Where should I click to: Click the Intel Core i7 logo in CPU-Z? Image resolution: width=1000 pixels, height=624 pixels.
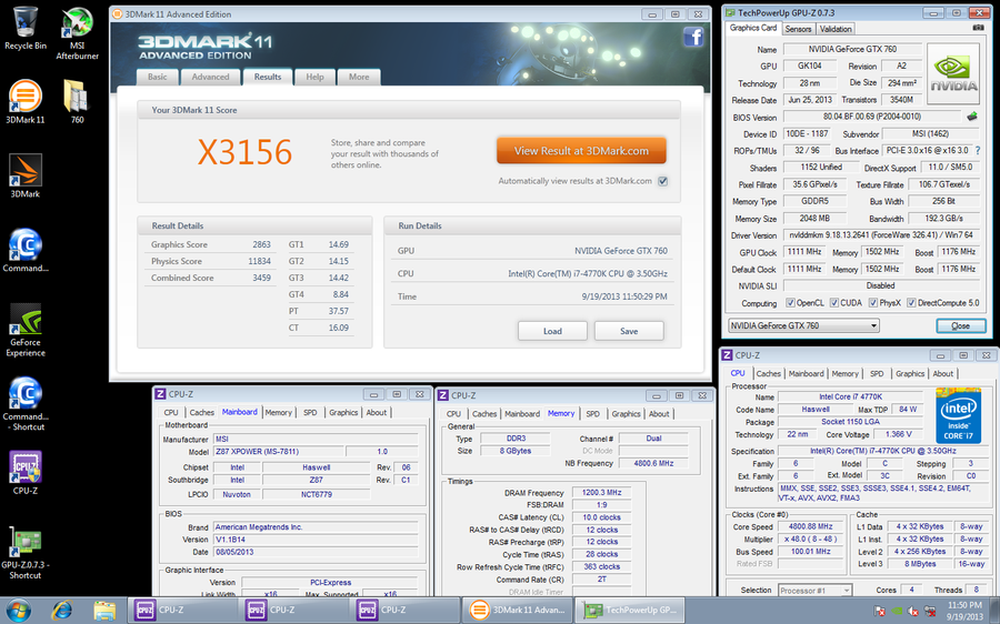pos(959,415)
